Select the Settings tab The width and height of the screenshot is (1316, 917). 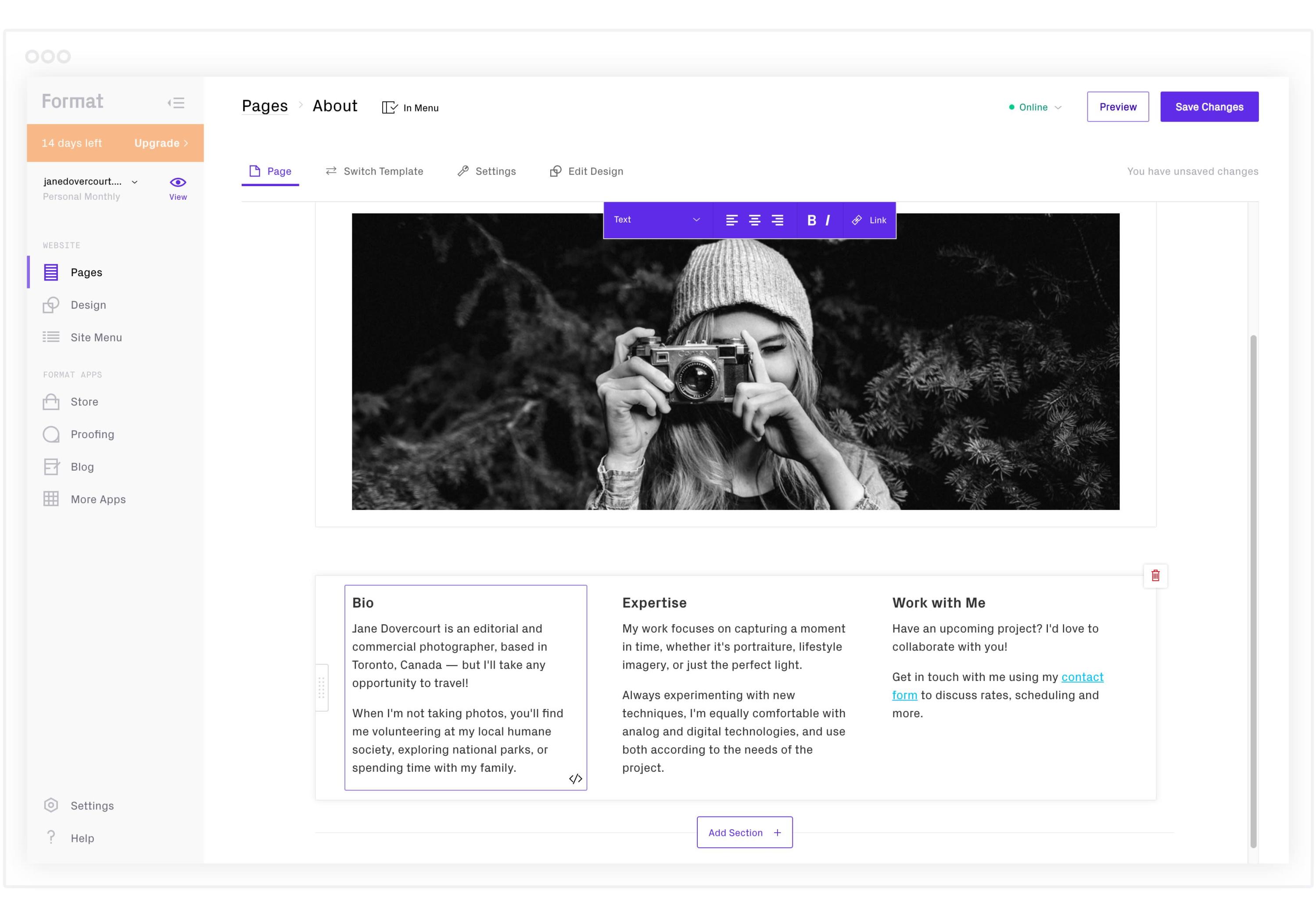click(487, 171)
